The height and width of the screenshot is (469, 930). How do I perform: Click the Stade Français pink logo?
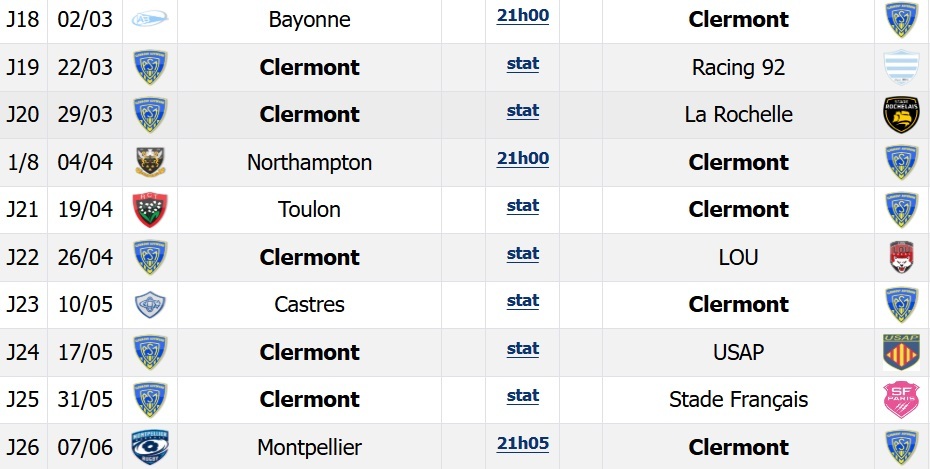[901, 400]
